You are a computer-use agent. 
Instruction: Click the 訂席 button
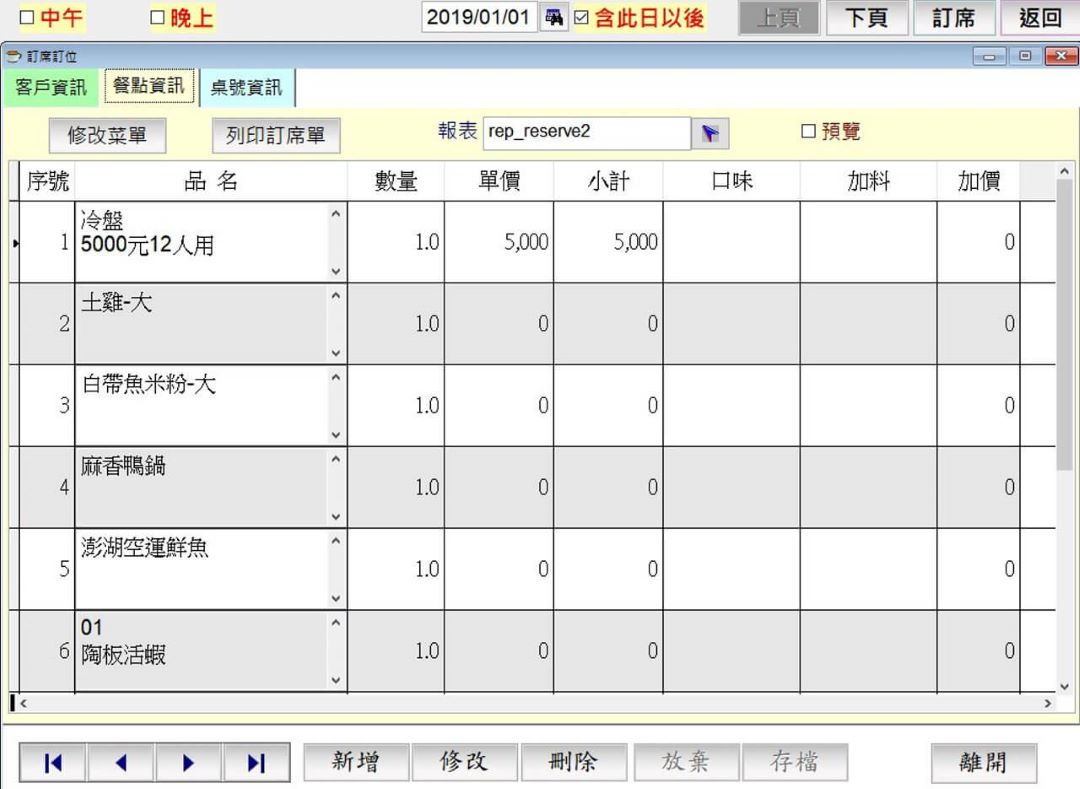[x=954, y=17]
